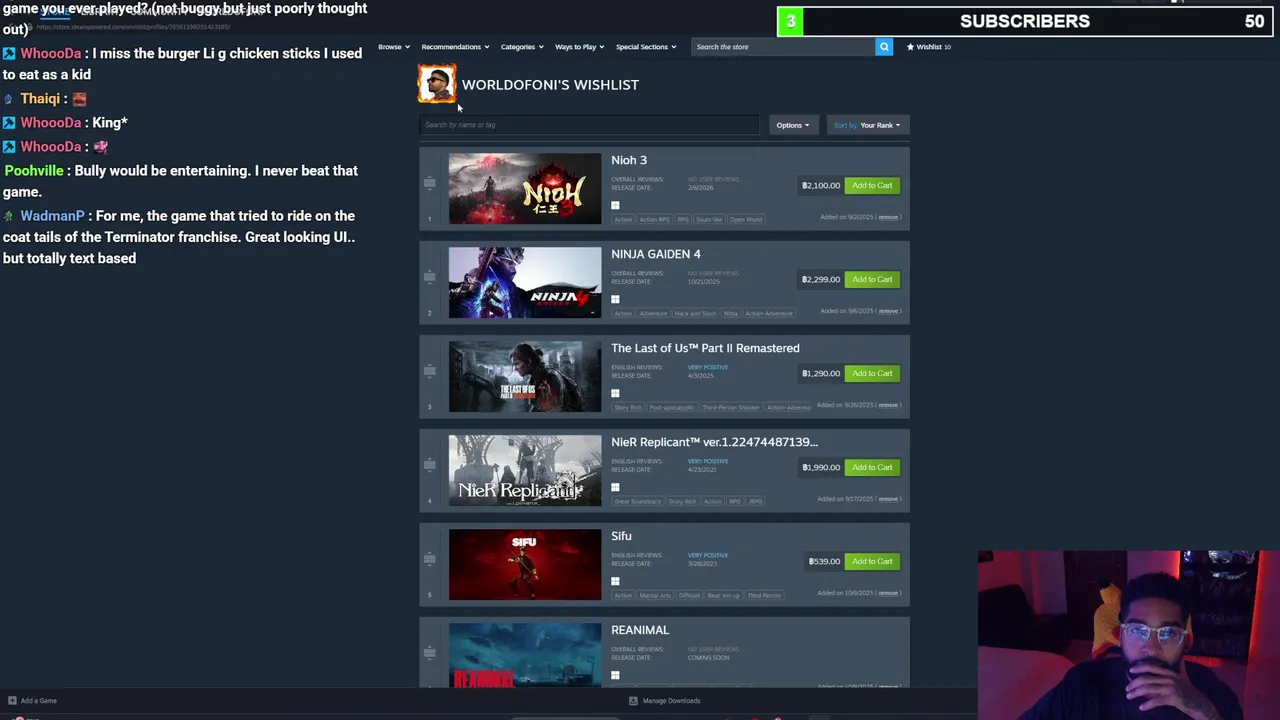Click the Post-apocalyptic tag on Last of Us
Viewport: 1280px width, 720px height.
coord(671,407)
